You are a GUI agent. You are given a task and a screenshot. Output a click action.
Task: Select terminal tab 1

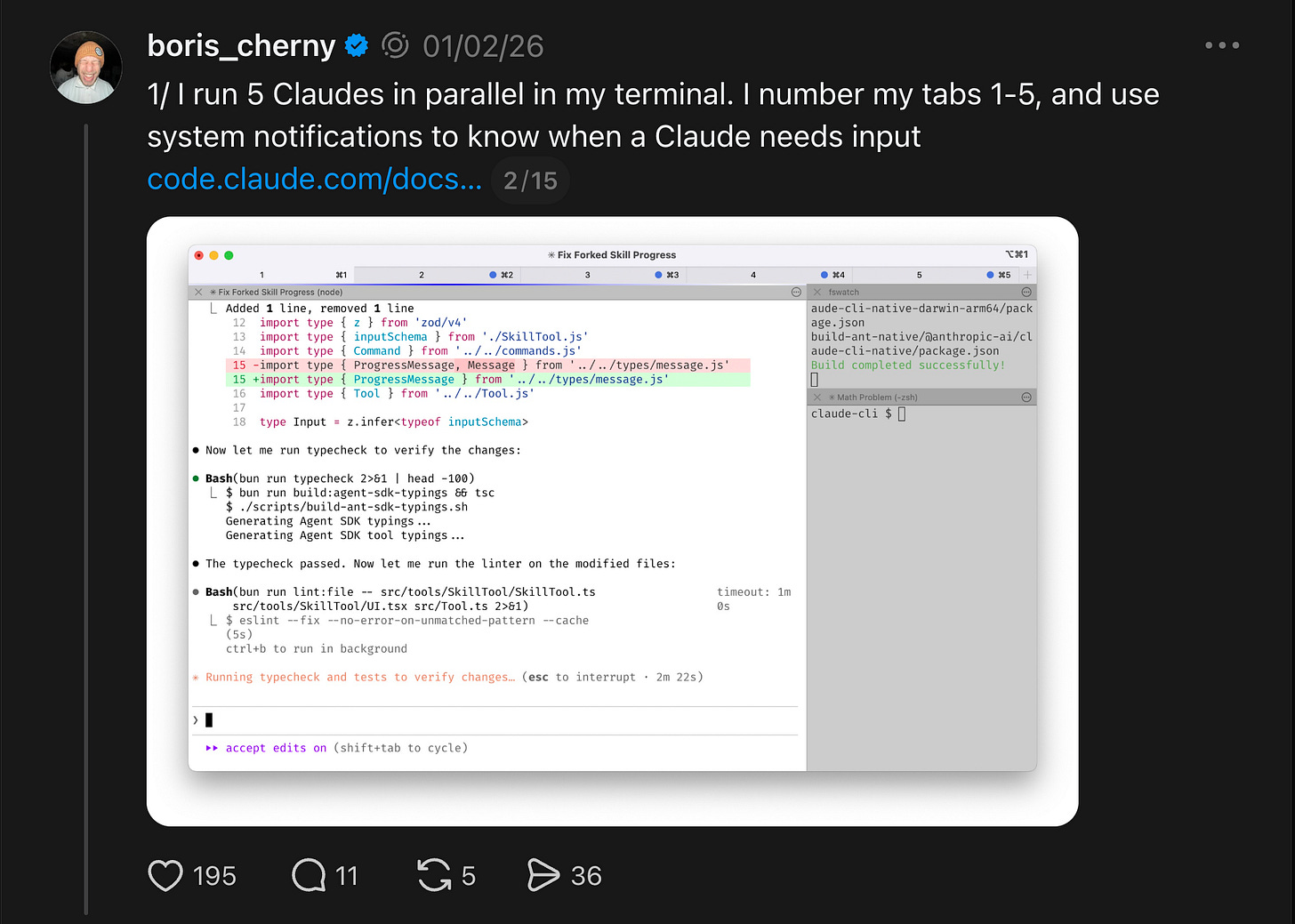coord(271,275)
